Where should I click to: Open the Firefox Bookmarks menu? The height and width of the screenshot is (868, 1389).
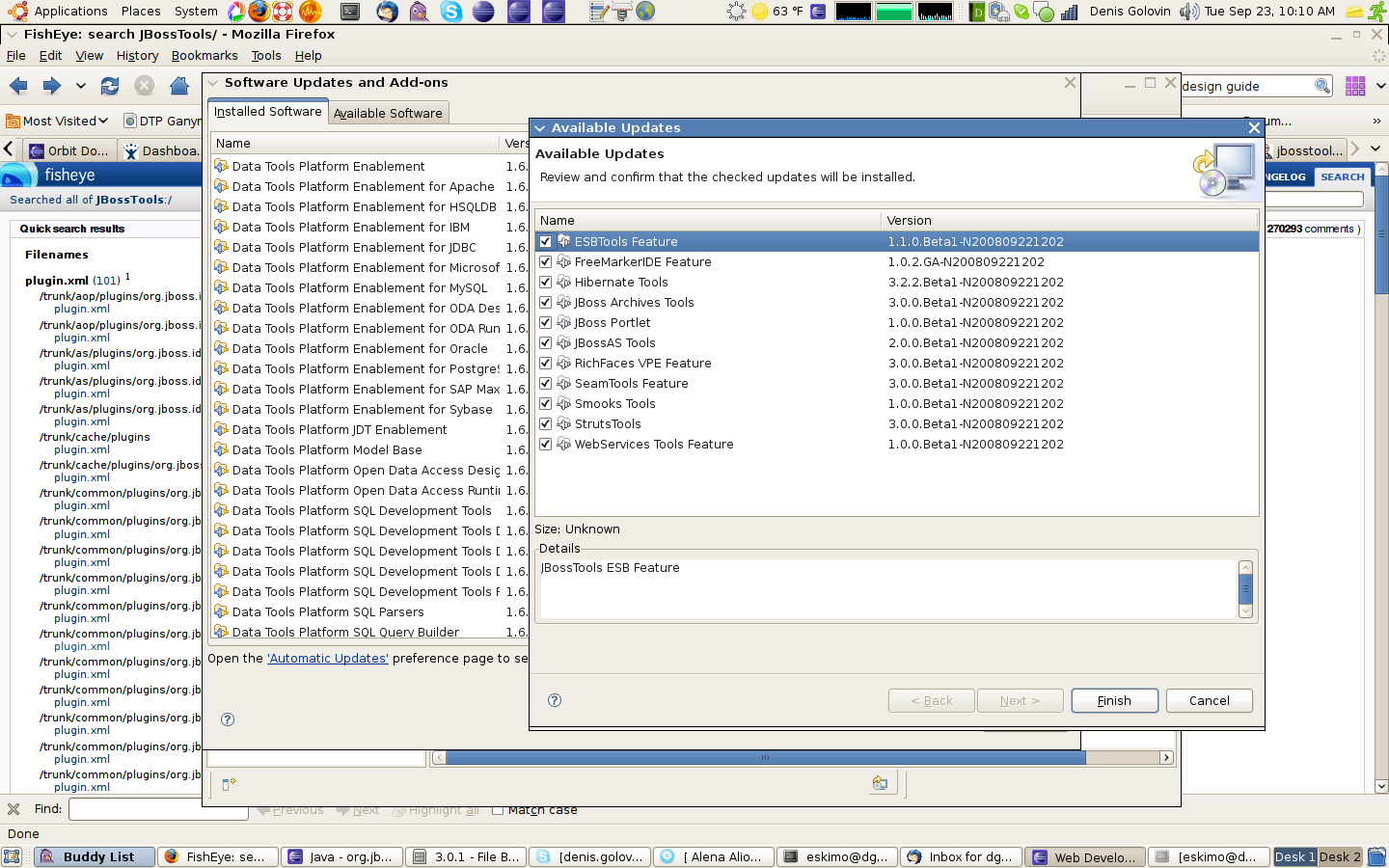tap(204, 56)
